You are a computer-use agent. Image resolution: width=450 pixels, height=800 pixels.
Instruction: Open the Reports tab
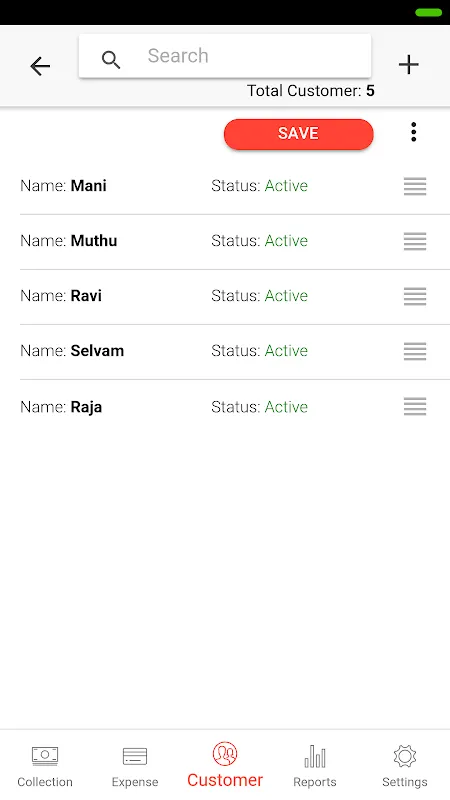[x=315, y=766]
